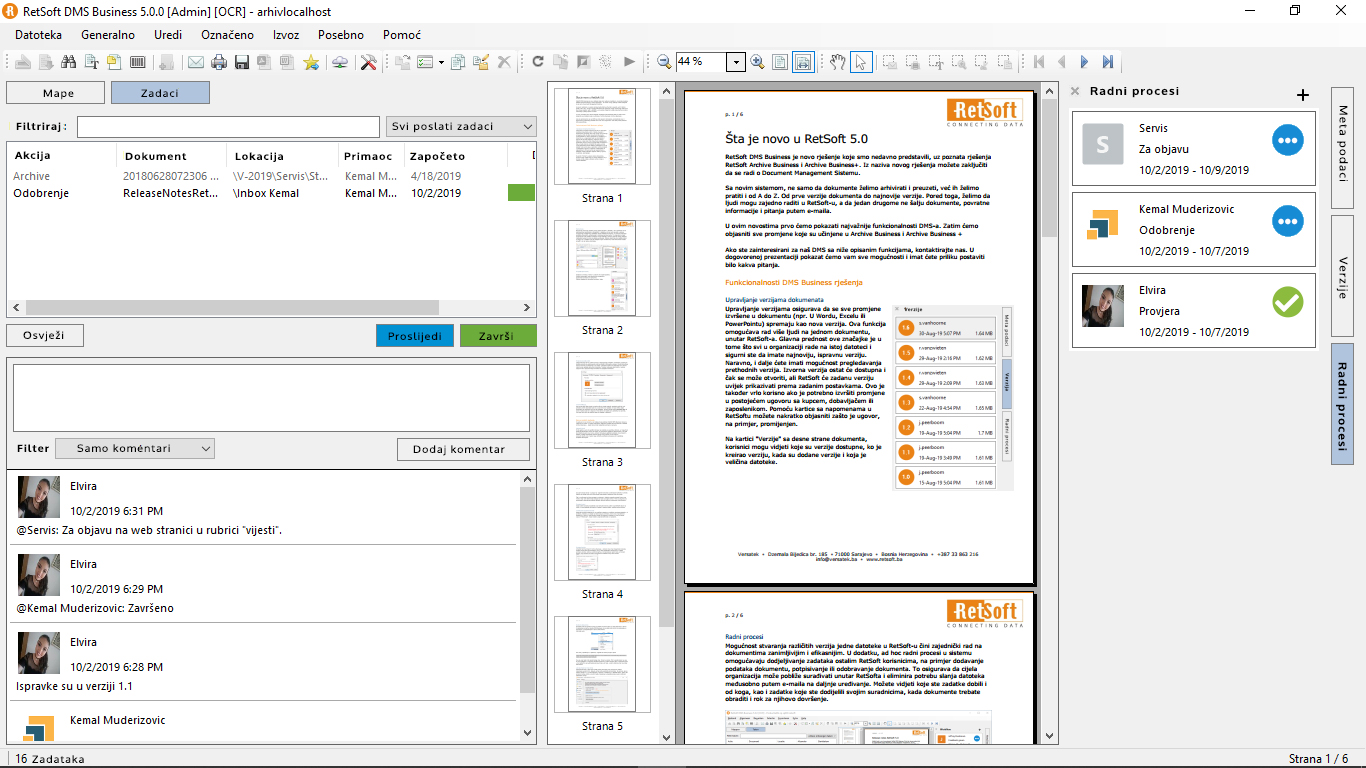Click the green progress bar on Odobrenje row

(x=522, y=193)
